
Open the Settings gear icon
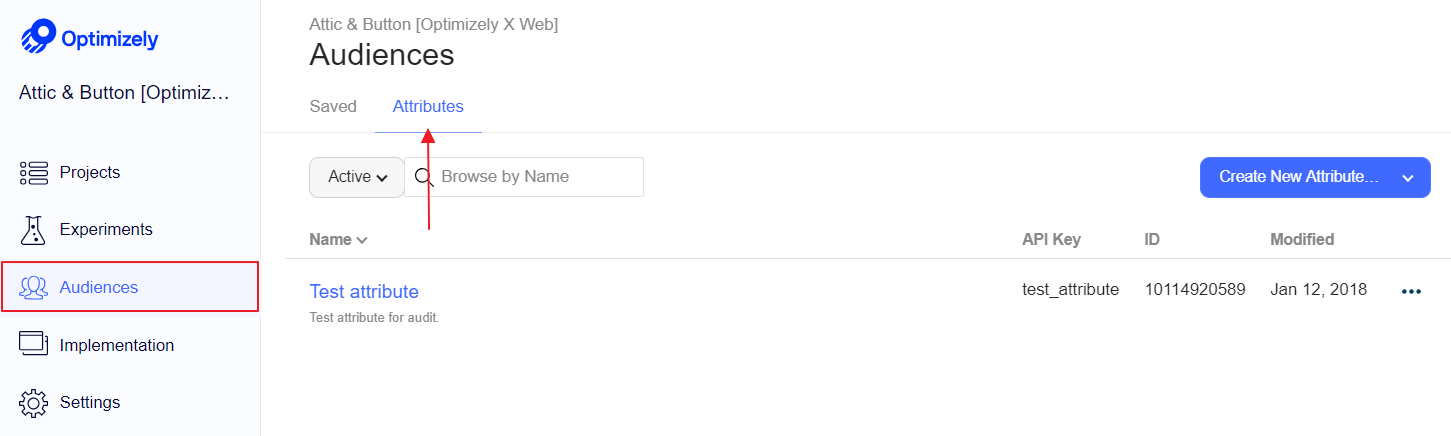pyautogui.click(x=34, y=403)
